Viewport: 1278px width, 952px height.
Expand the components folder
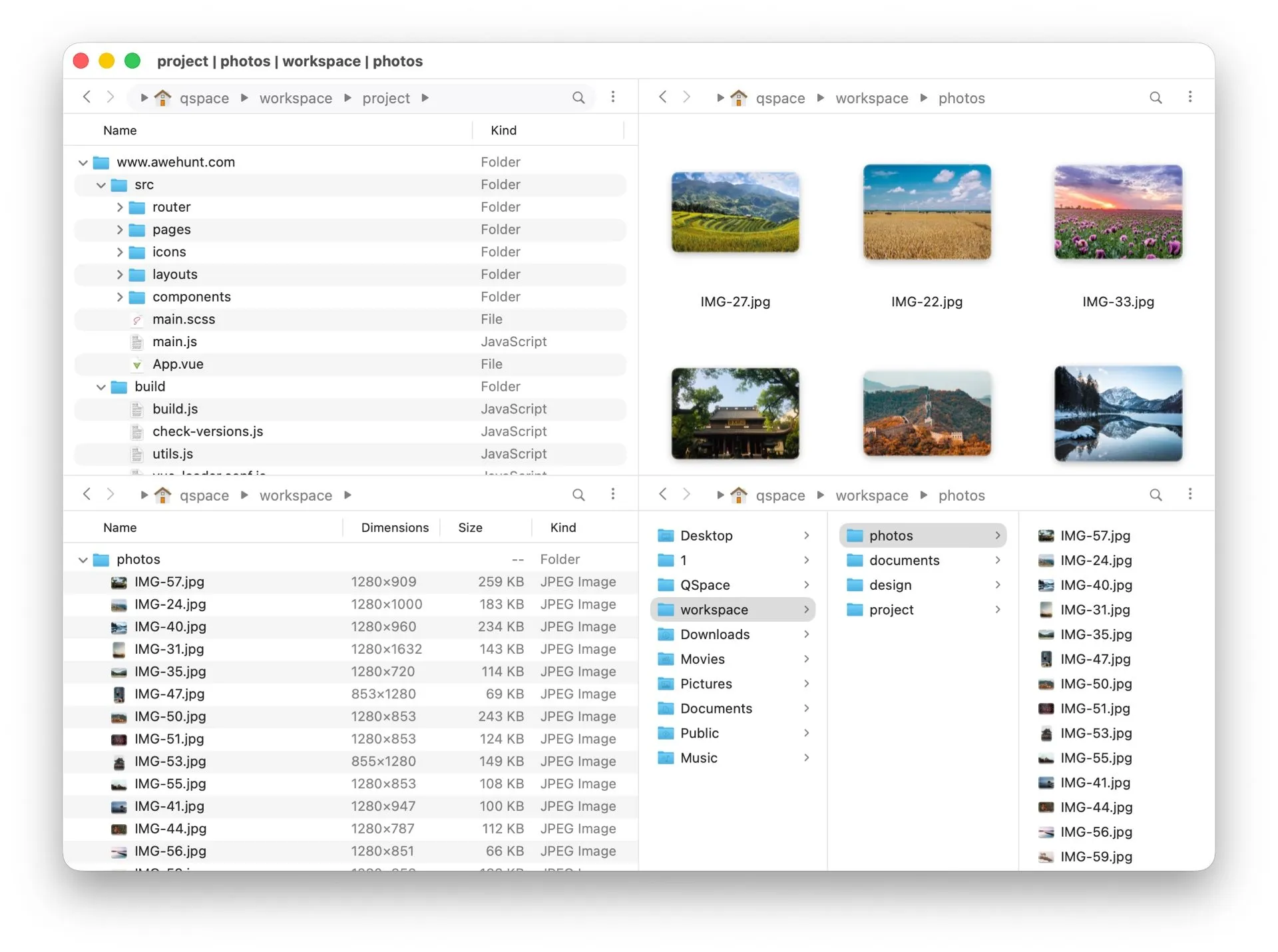120,297
